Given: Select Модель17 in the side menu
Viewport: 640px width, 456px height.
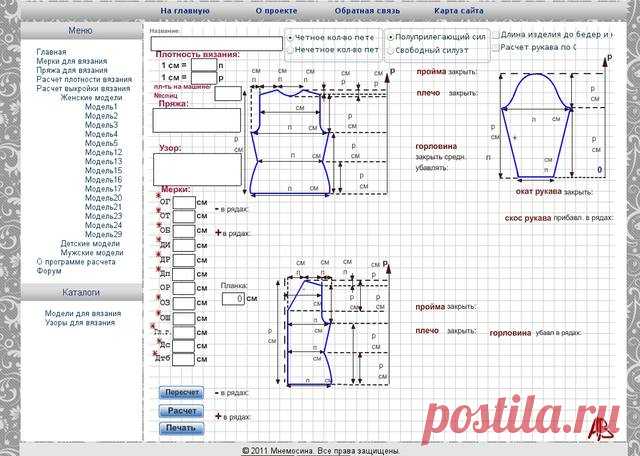Looking at the screenshot, I should pyautogui.click(x=103, y=189).
